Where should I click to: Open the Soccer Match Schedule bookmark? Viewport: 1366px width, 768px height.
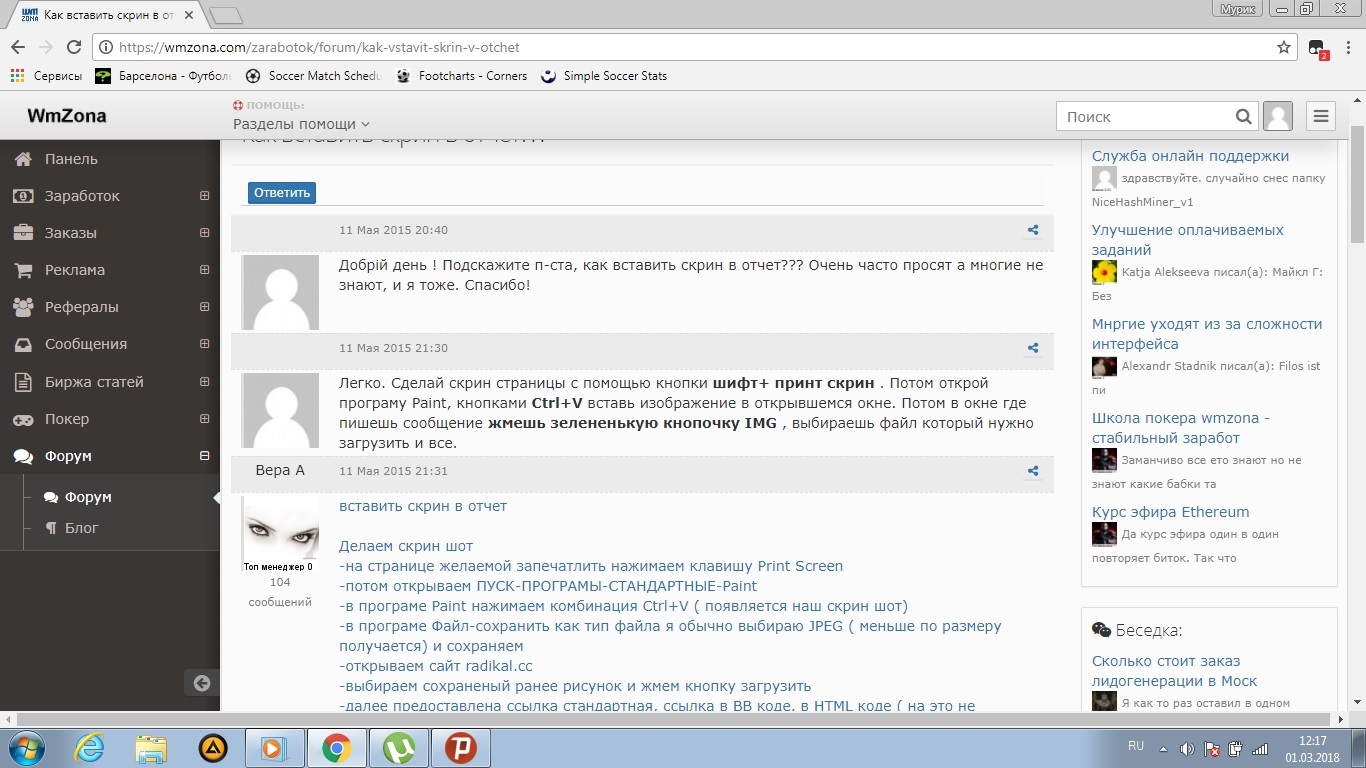pyautogui.click(x=313, y=76)
